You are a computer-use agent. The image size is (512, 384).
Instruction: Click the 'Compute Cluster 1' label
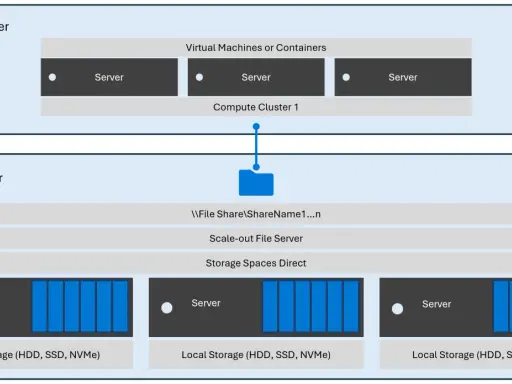[256, 107]
